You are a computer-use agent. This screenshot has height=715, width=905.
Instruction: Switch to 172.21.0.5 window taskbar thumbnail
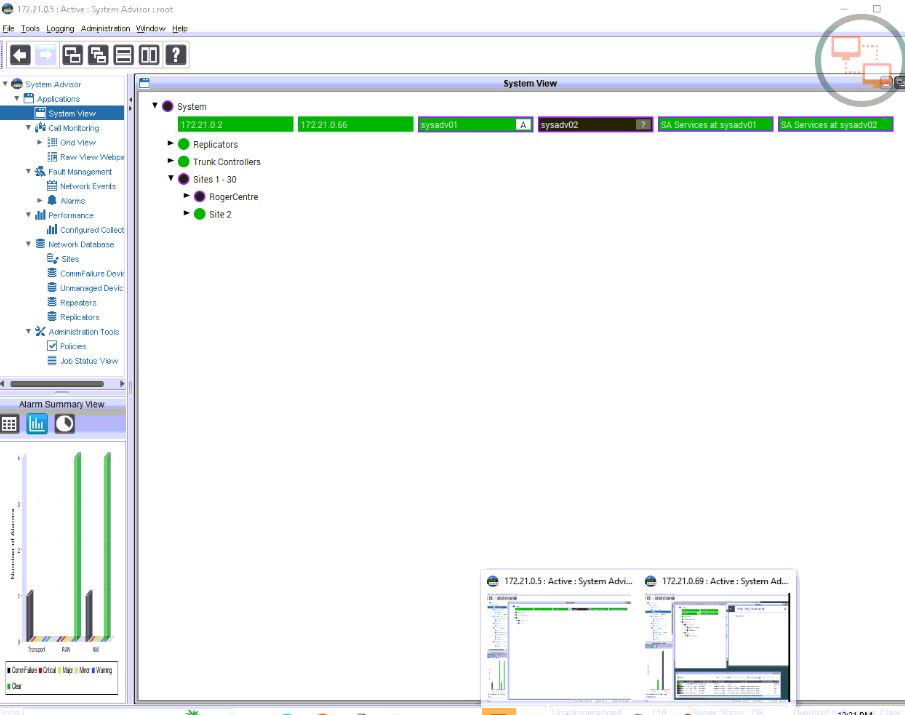pos(560,638)
